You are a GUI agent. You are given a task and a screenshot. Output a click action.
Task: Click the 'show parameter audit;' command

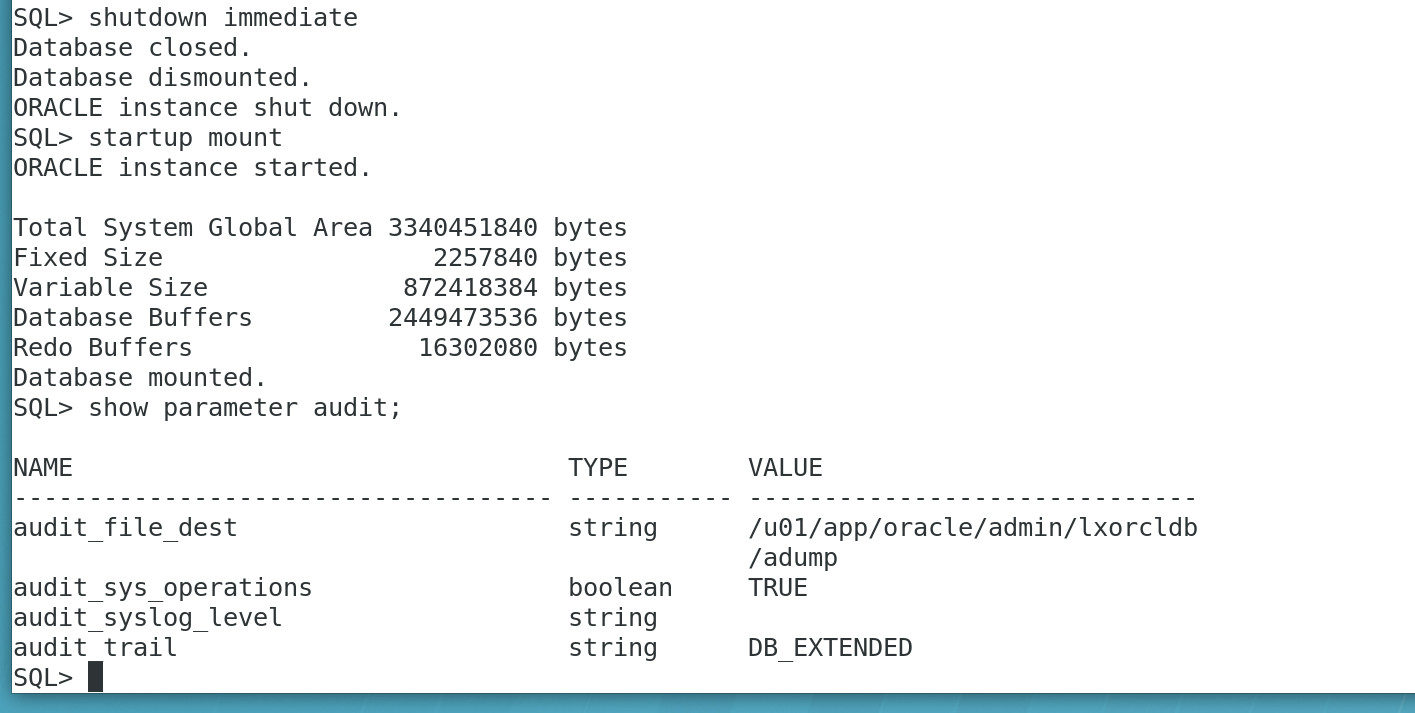tap(245, 408)
